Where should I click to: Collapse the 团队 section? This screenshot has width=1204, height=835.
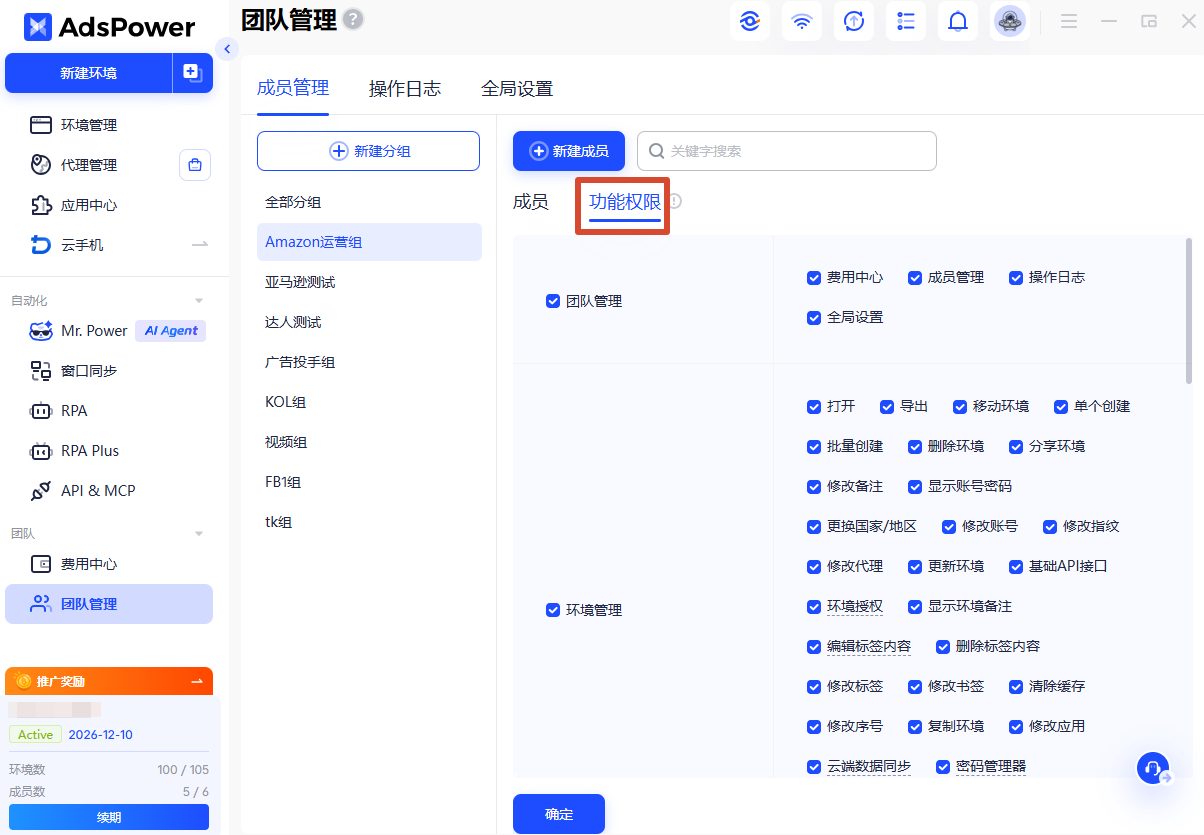point(199,534)
